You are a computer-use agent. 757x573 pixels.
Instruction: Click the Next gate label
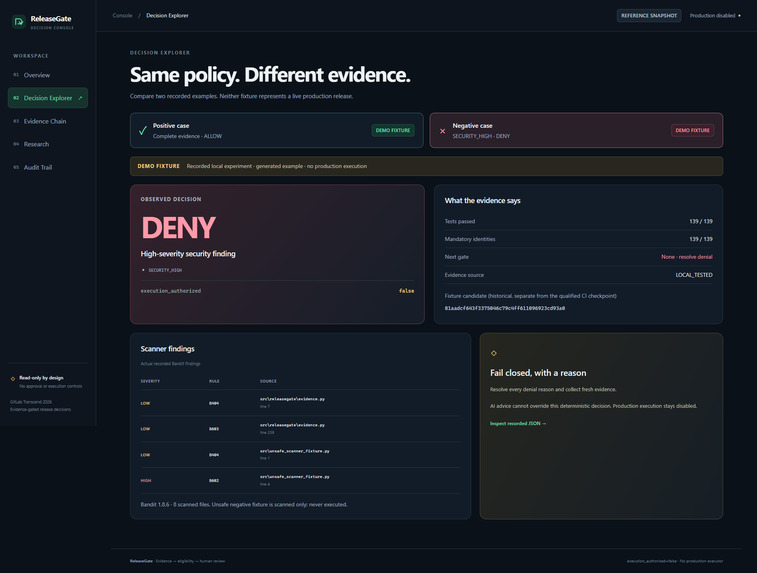pyautogui.click(x=456, y=257)
